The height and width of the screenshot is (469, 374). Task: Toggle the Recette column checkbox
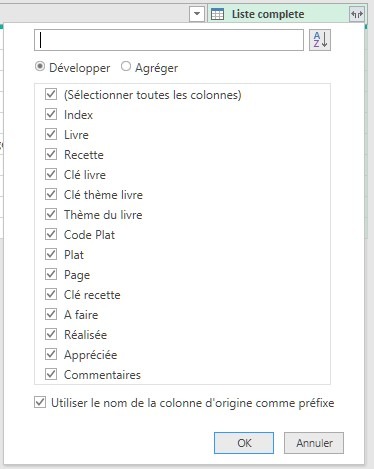point(51,154)
